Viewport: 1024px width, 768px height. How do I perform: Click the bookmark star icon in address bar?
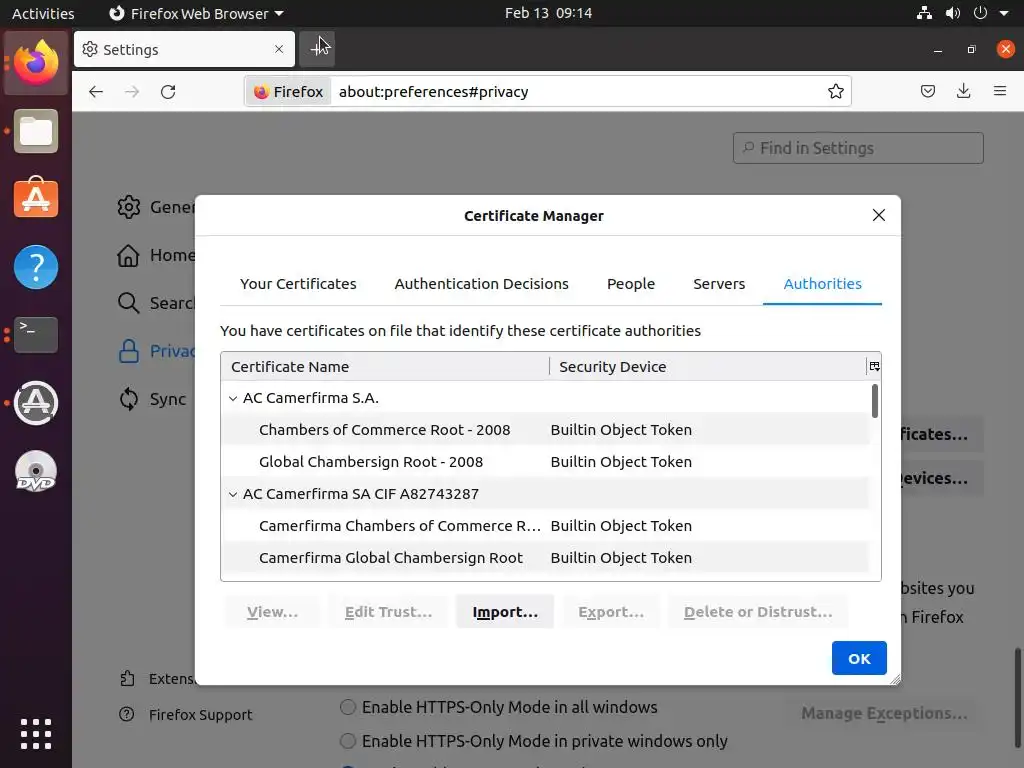click(836, 92)
